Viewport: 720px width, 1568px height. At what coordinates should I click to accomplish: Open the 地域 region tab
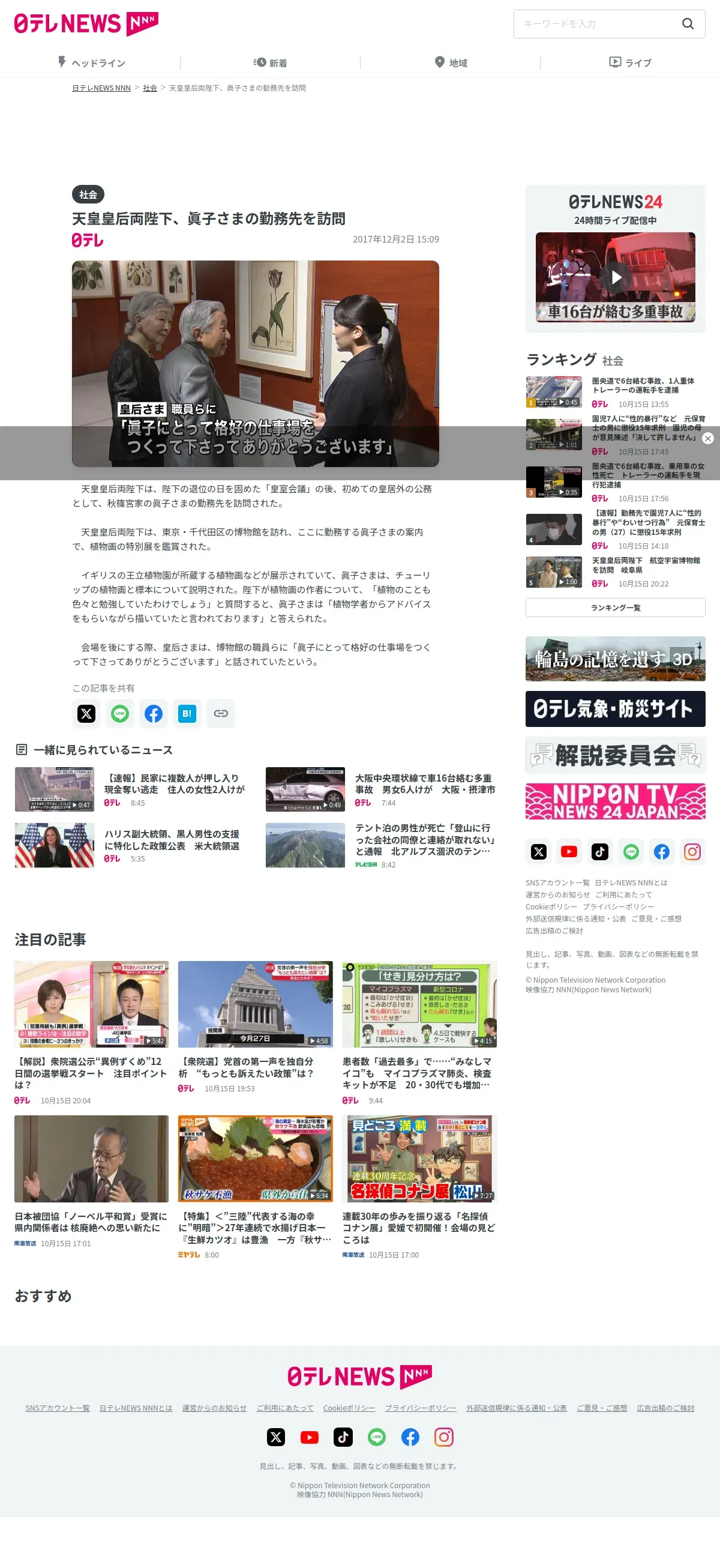(x=451, y=62)
